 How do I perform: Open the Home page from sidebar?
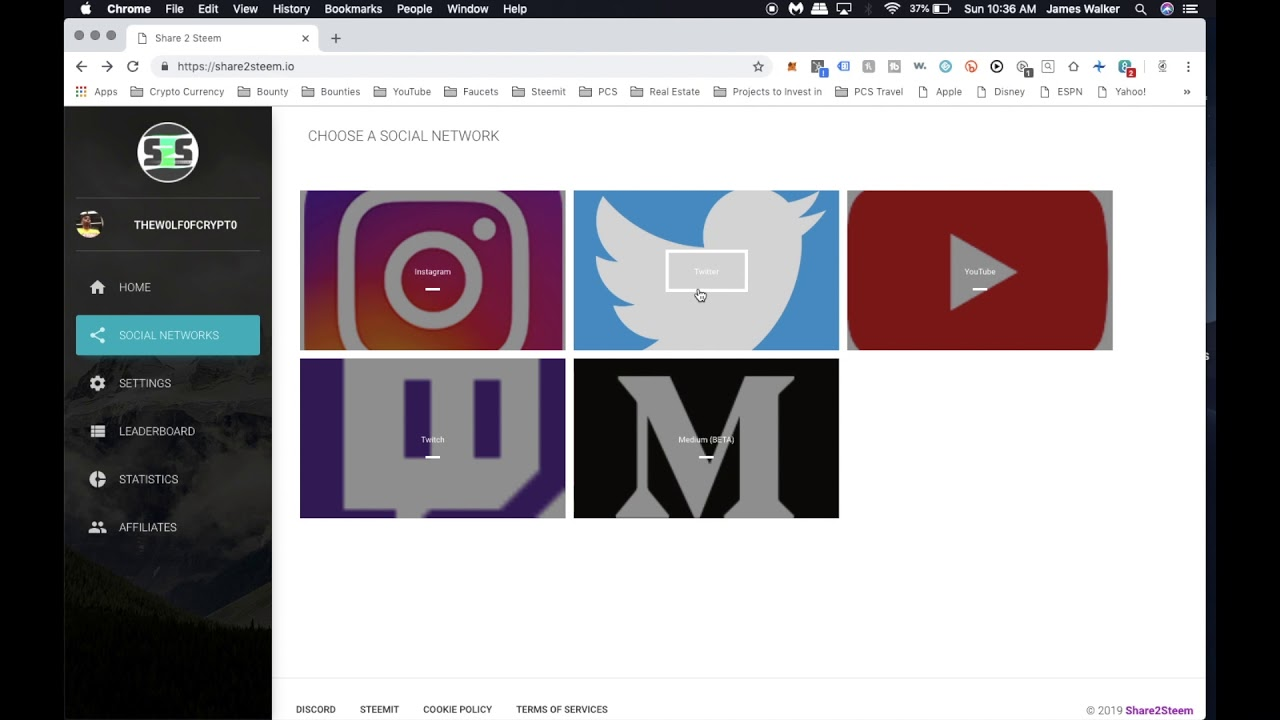pyautogui.click(x=167, y=287)
